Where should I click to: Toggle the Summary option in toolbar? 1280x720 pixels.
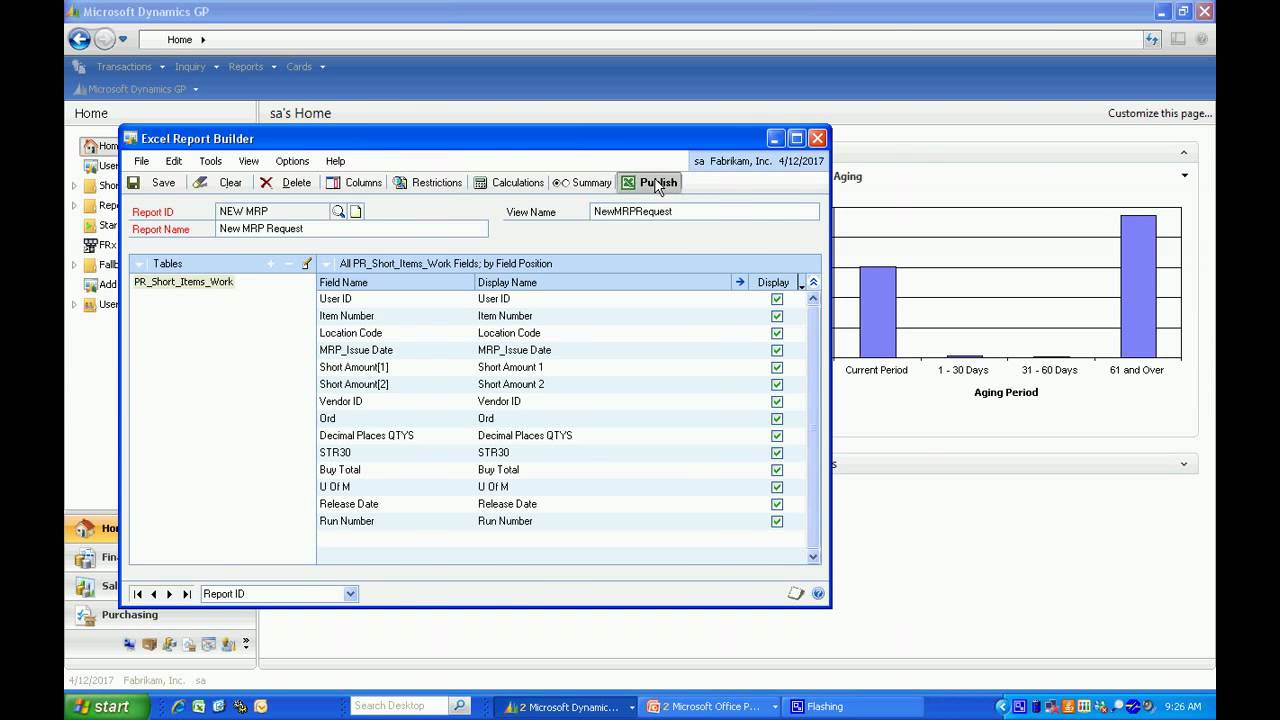click(582, 183)
